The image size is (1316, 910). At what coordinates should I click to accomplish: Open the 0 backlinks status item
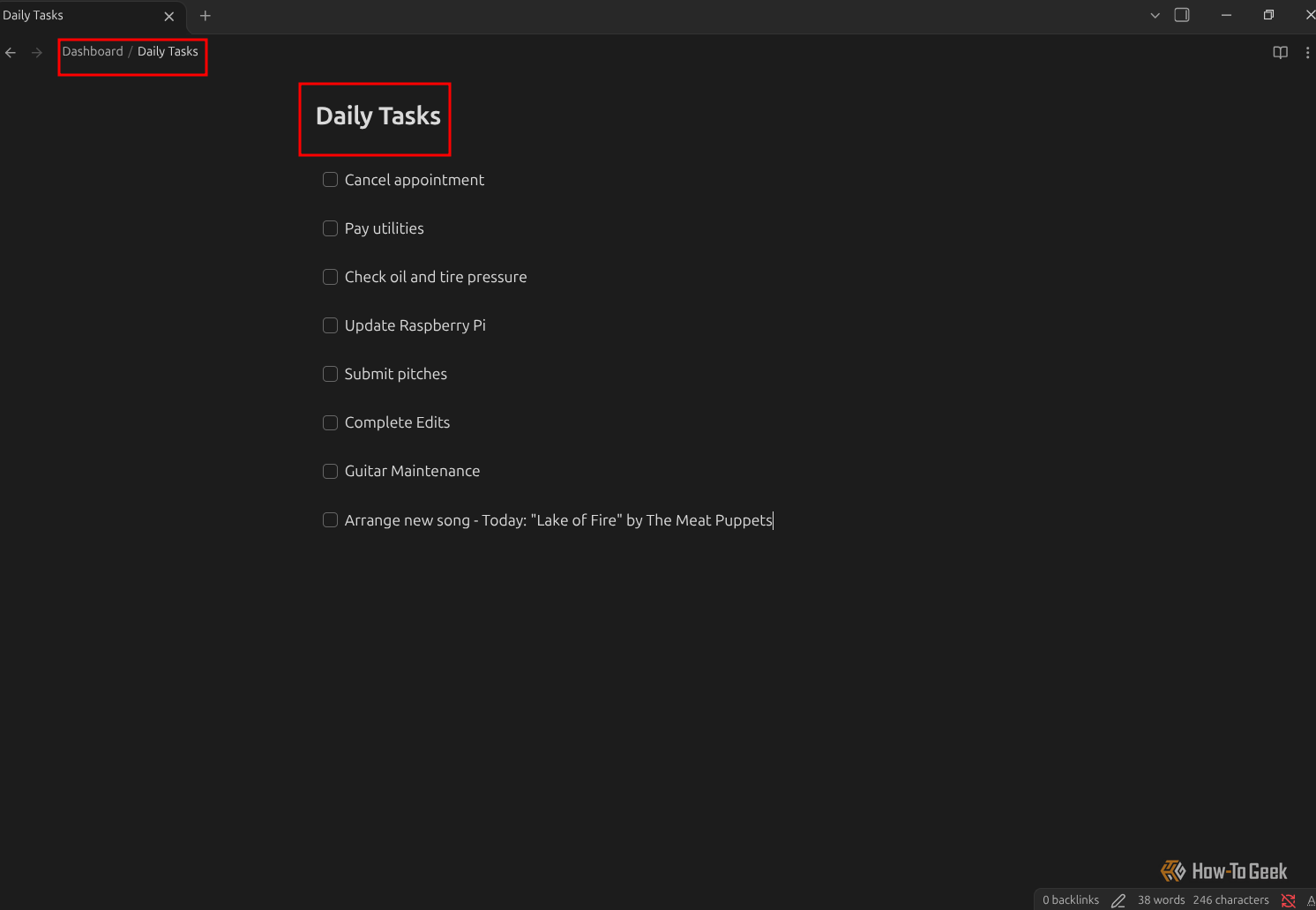tap(1071, 900)
